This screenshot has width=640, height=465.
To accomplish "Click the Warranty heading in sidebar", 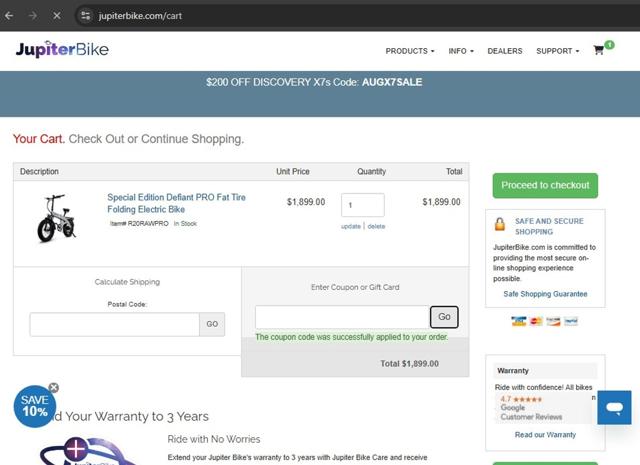I will [513, 371].
